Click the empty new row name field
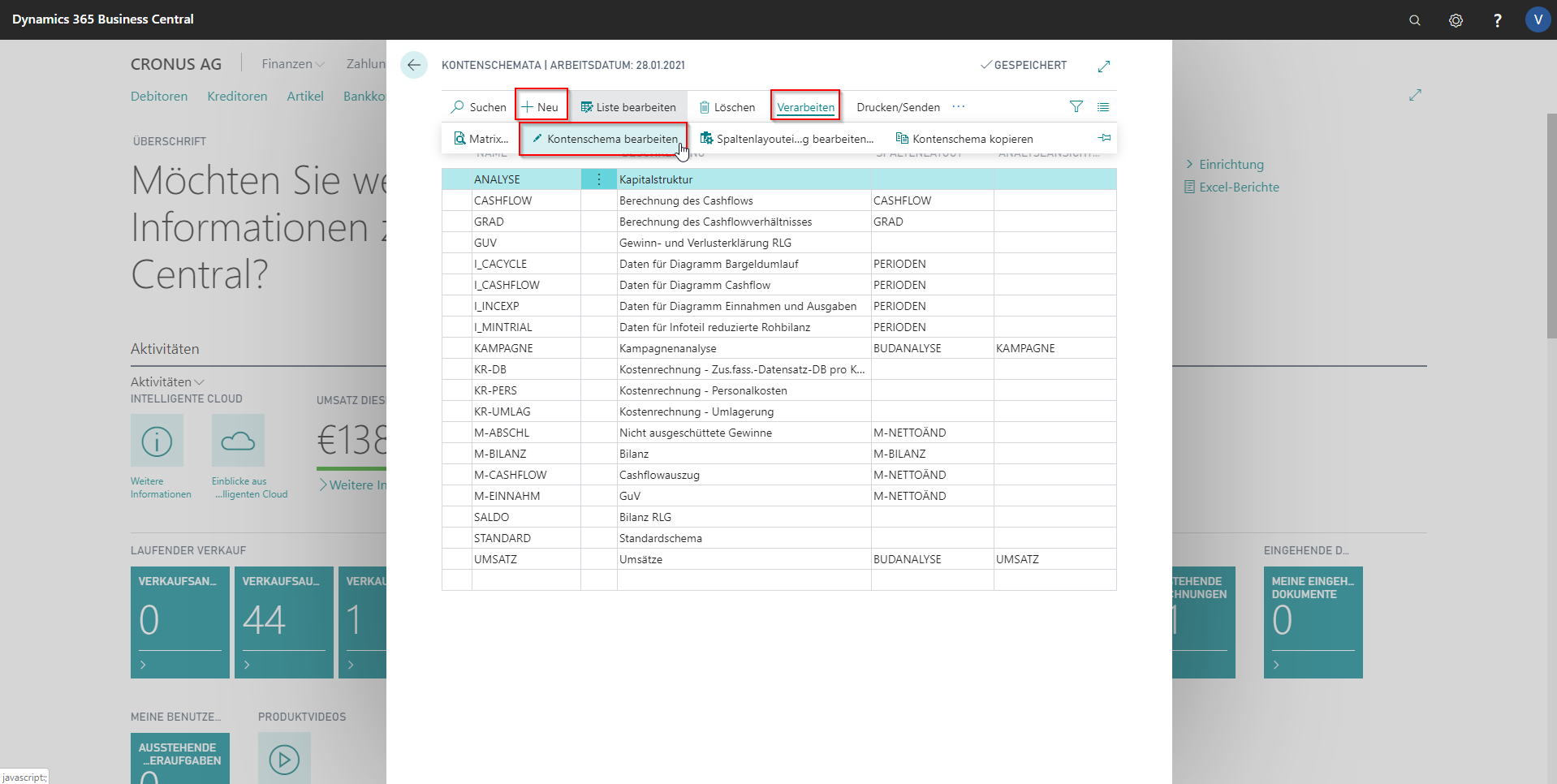The image size is (1557, 784). (526, 580)
